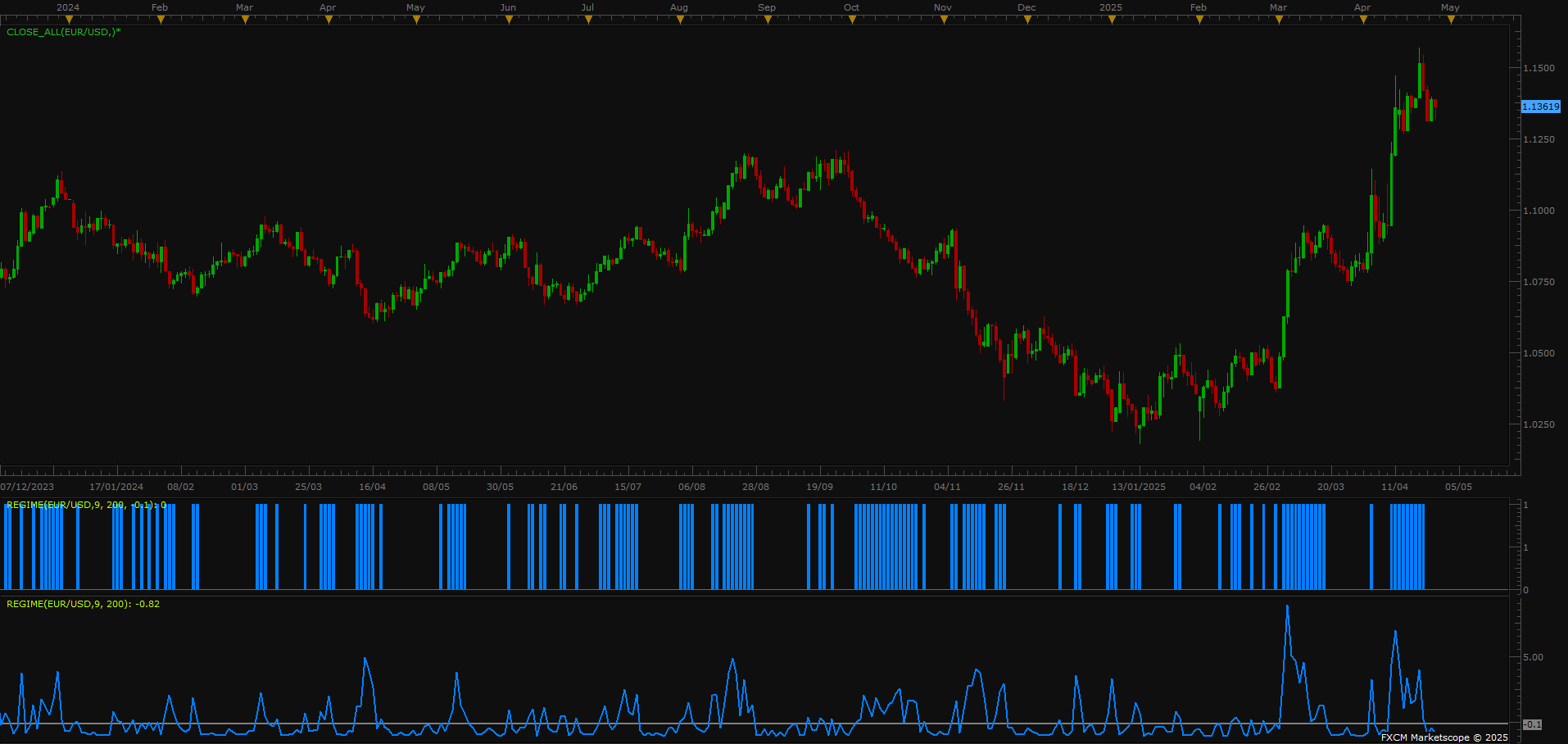Select the REGIME(EUR/USD,9, 200): -0.82 label
1568x744 pixels.
point(83,604)
